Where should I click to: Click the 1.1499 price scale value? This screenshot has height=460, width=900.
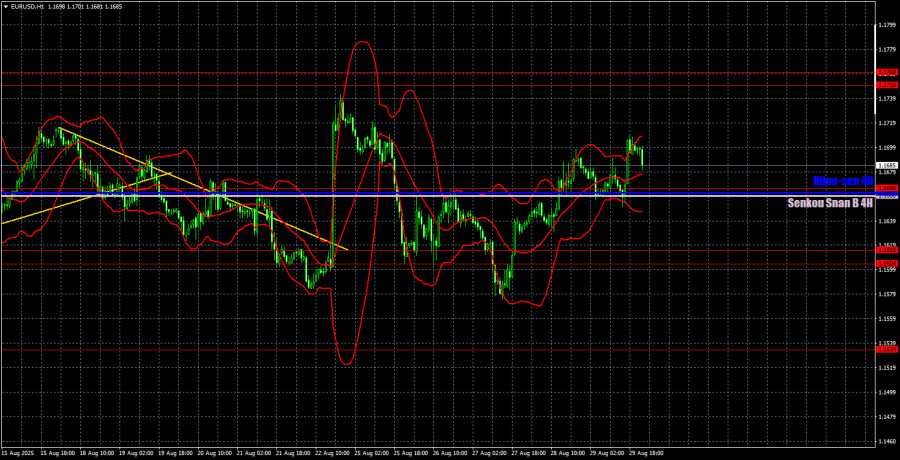(887, 392)
